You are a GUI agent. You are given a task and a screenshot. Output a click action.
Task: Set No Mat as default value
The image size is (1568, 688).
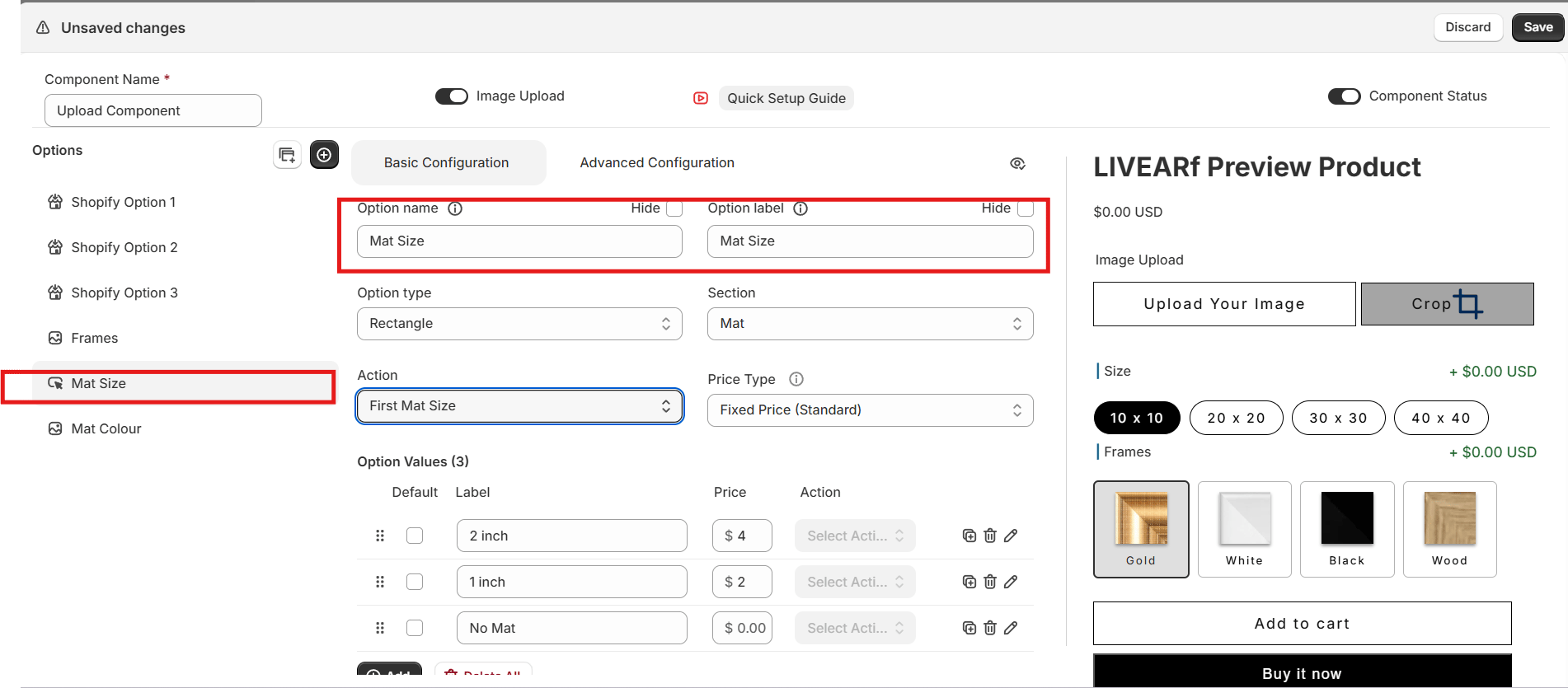pyautogui.click(x=415, y=628)
